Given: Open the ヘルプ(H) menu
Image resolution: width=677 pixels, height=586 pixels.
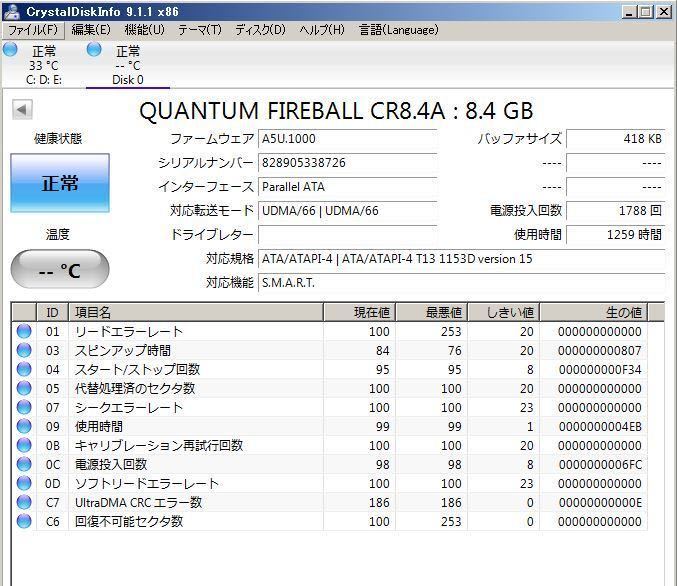Looking at the screenshot, I should click(x=322, y=30).
